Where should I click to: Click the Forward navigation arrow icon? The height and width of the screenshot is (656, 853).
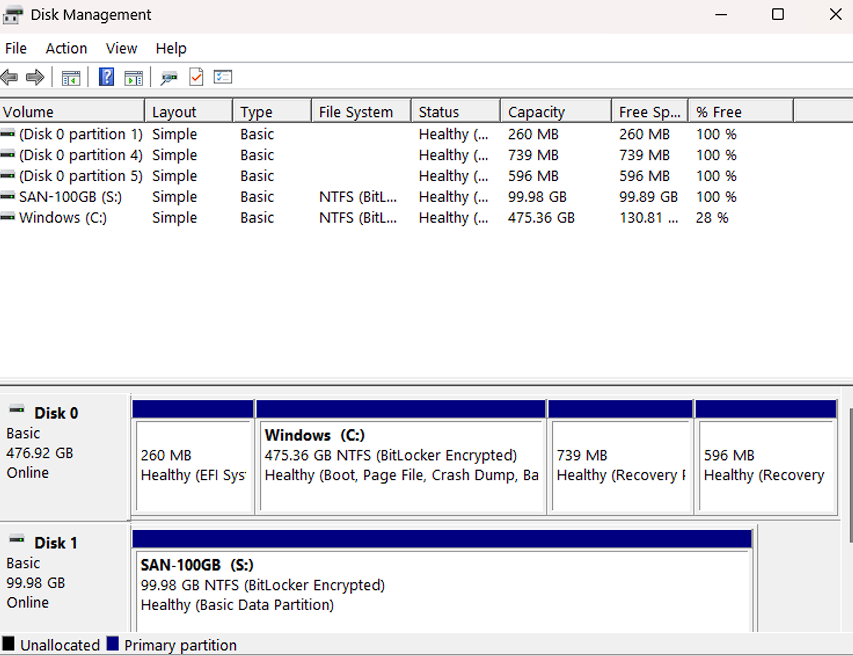pyautogui.click(x=36, y=77)
